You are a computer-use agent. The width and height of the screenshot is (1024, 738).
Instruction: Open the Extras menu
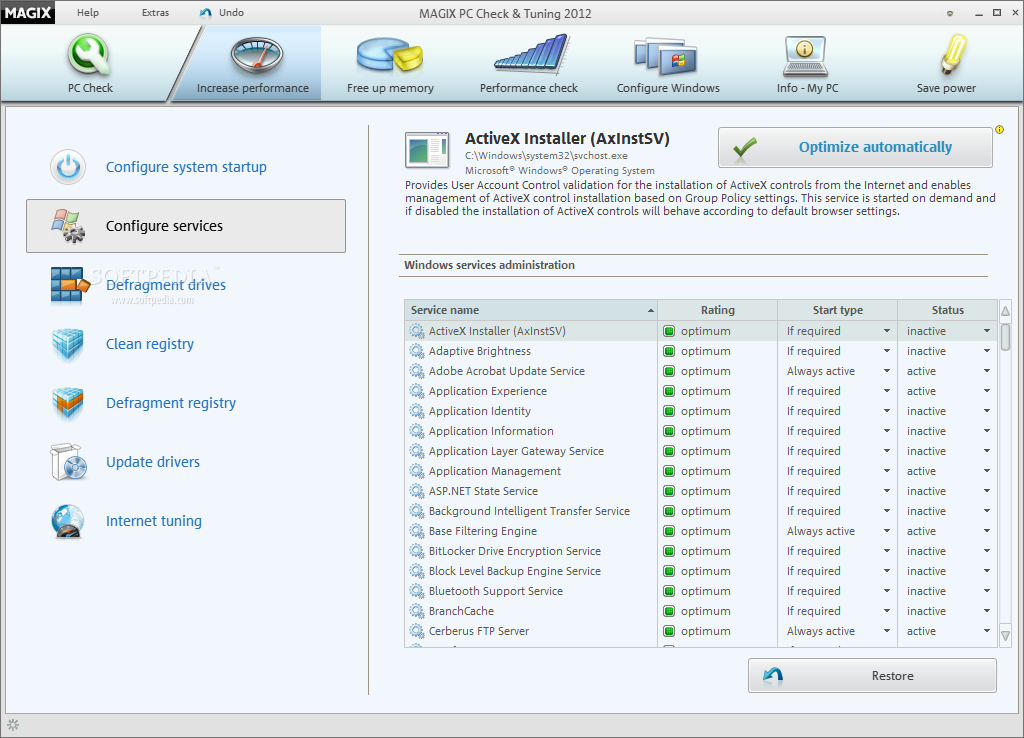click(155, 12)
